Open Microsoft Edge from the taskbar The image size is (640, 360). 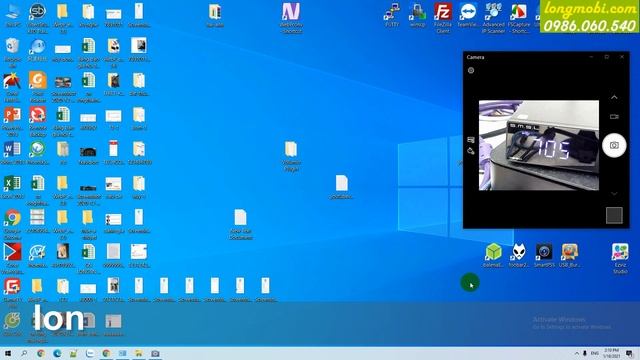pos(57,353)
